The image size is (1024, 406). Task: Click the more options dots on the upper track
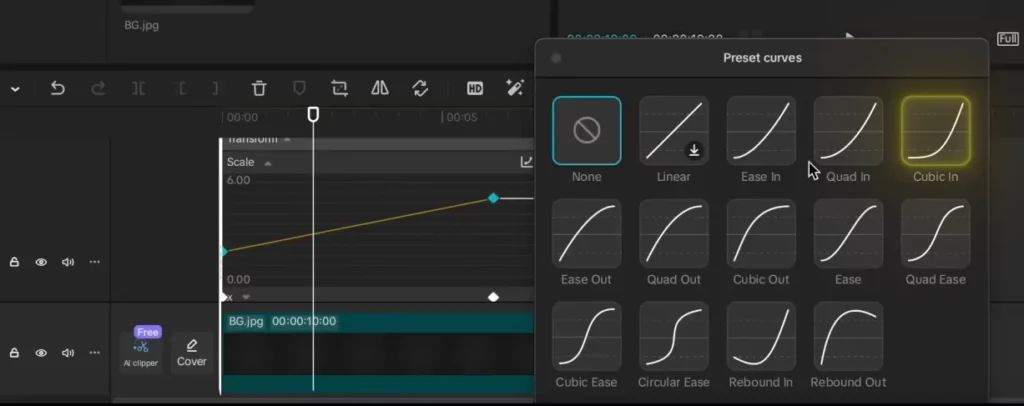click(95, 262)
